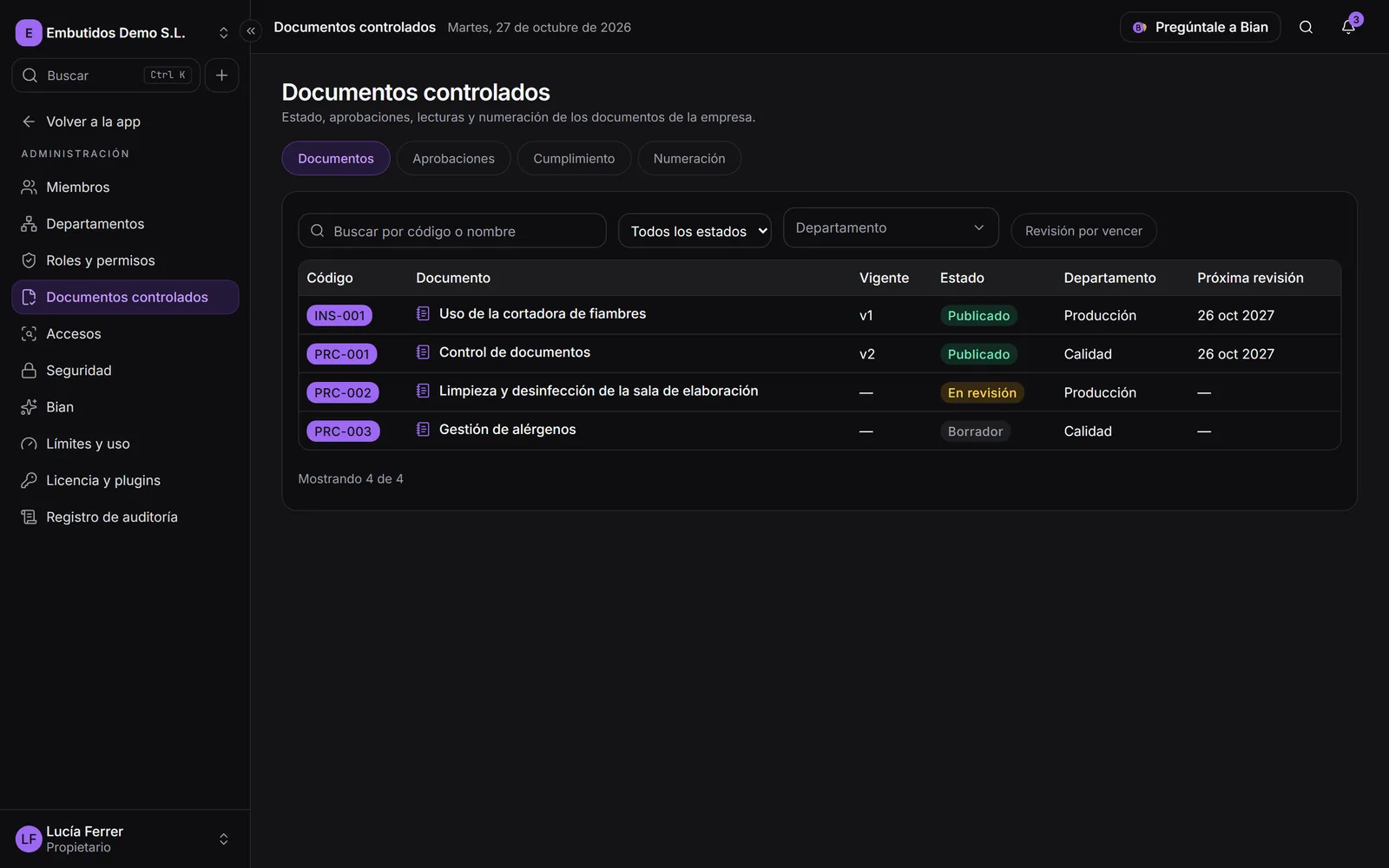This screenshot has height=868, width=1389.
Task: Collapse the sidebar with the double-chevron icon
Action: pos(251,31)
